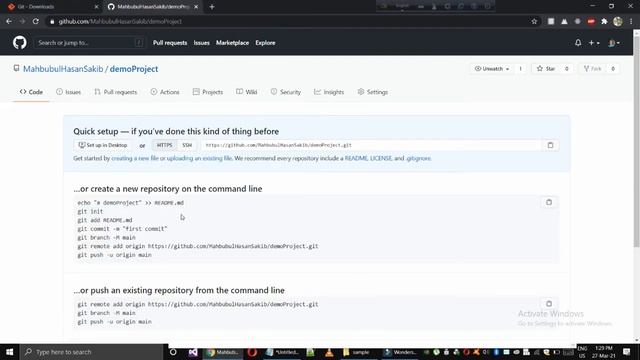
Task: Open the browser extensions puzzle icon
Action: pos(604,21)
